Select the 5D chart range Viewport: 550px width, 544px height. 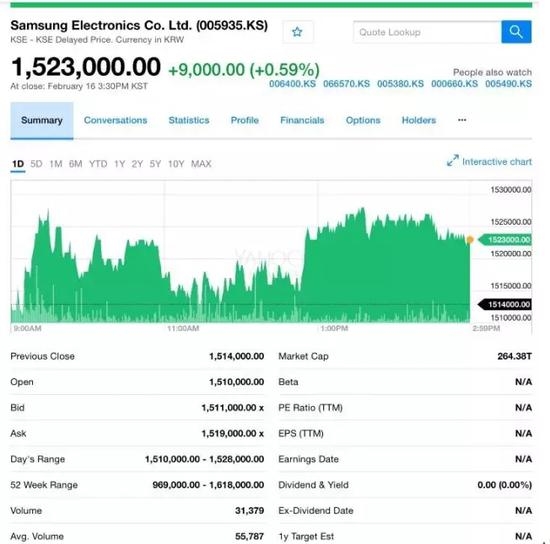[x=36, y=164]
